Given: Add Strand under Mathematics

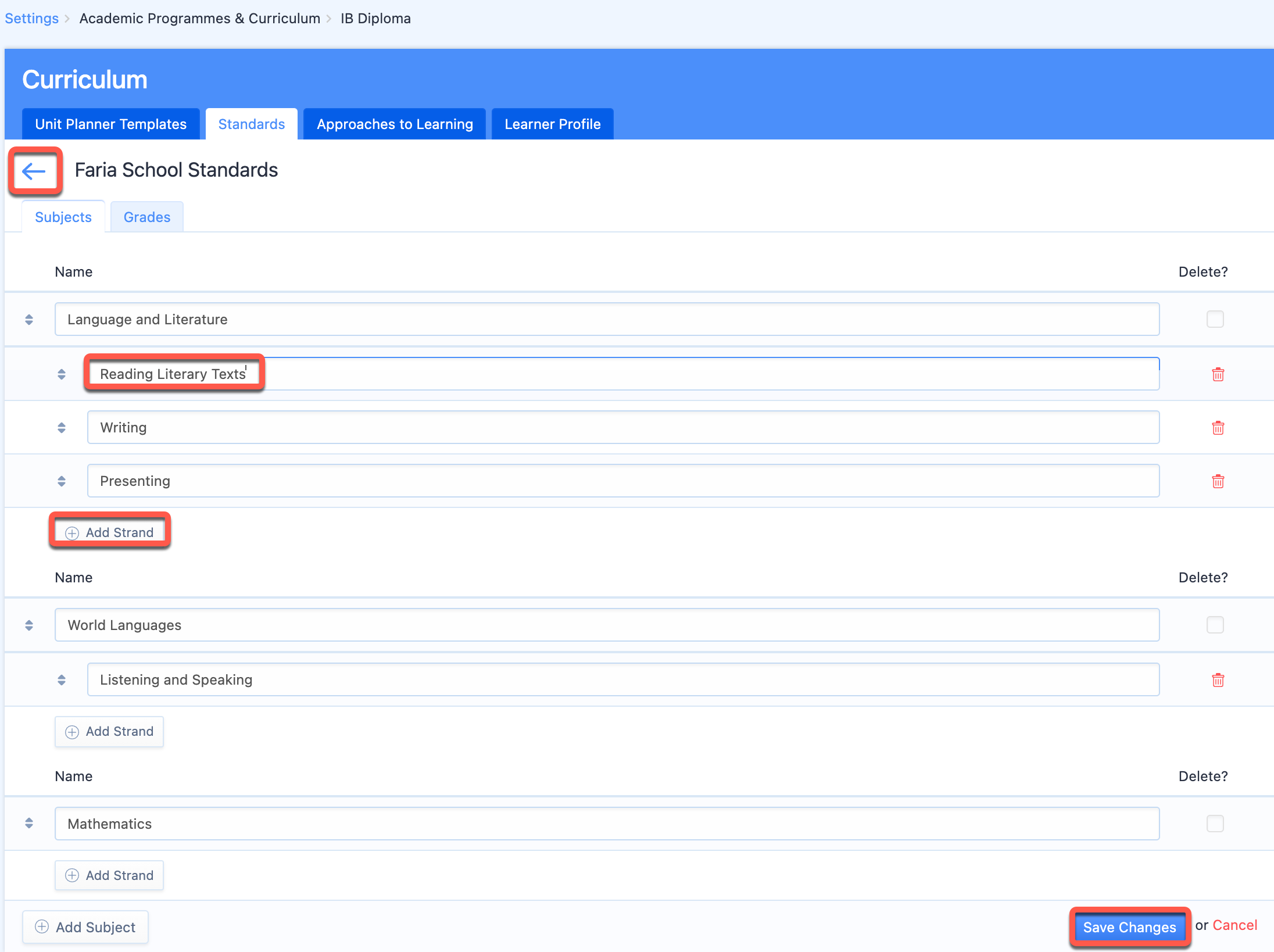Looking at the screenshot, I should click(x=109, y=875).
